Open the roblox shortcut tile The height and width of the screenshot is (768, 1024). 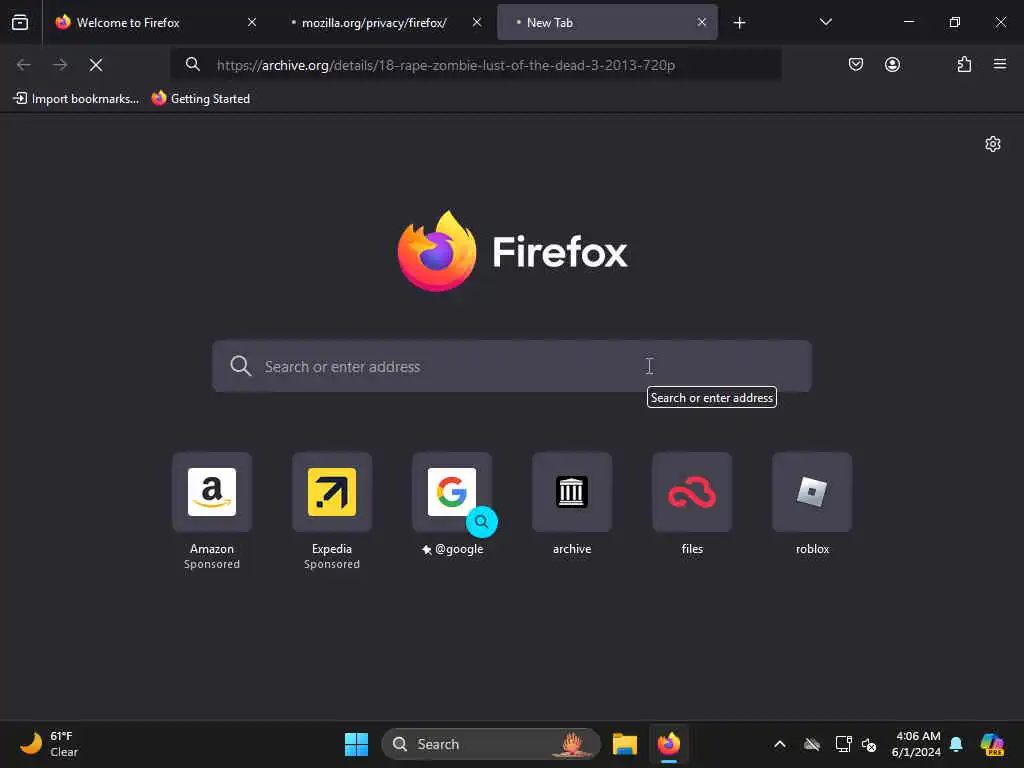coord(812,505)
